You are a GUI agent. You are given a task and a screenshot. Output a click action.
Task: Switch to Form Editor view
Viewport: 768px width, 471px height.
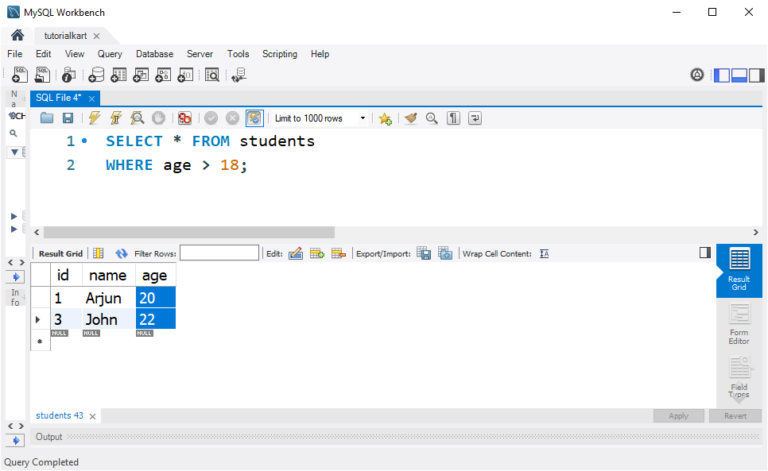pyautogui.click(x=739, y=324)
